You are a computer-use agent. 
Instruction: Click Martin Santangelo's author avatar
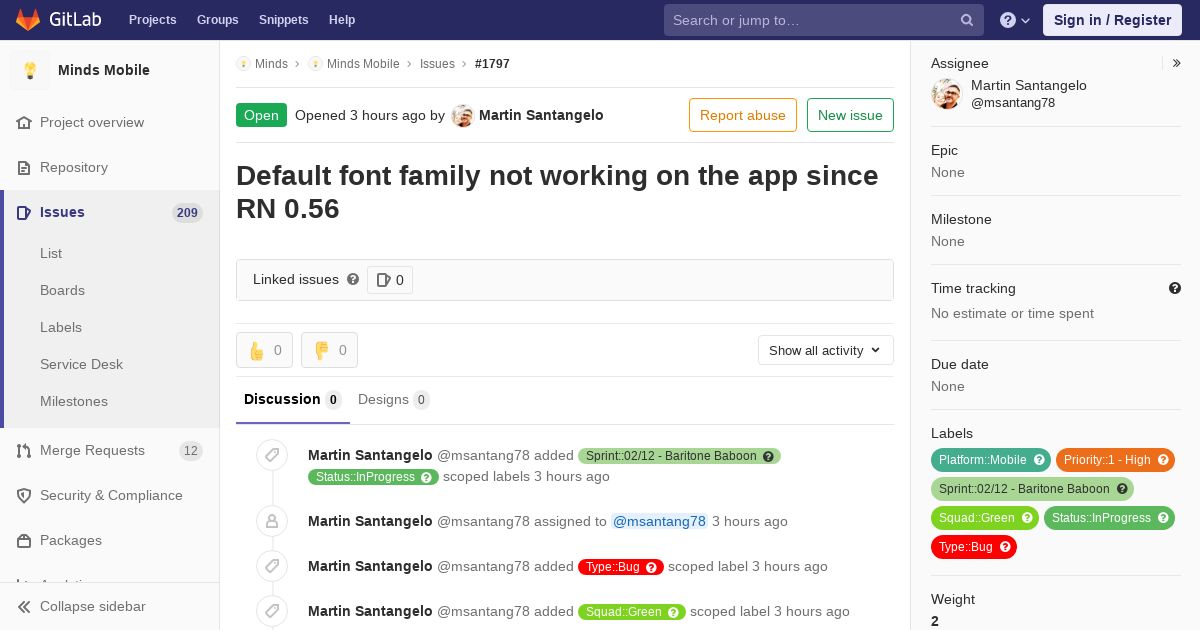click(x=462, y=115)
